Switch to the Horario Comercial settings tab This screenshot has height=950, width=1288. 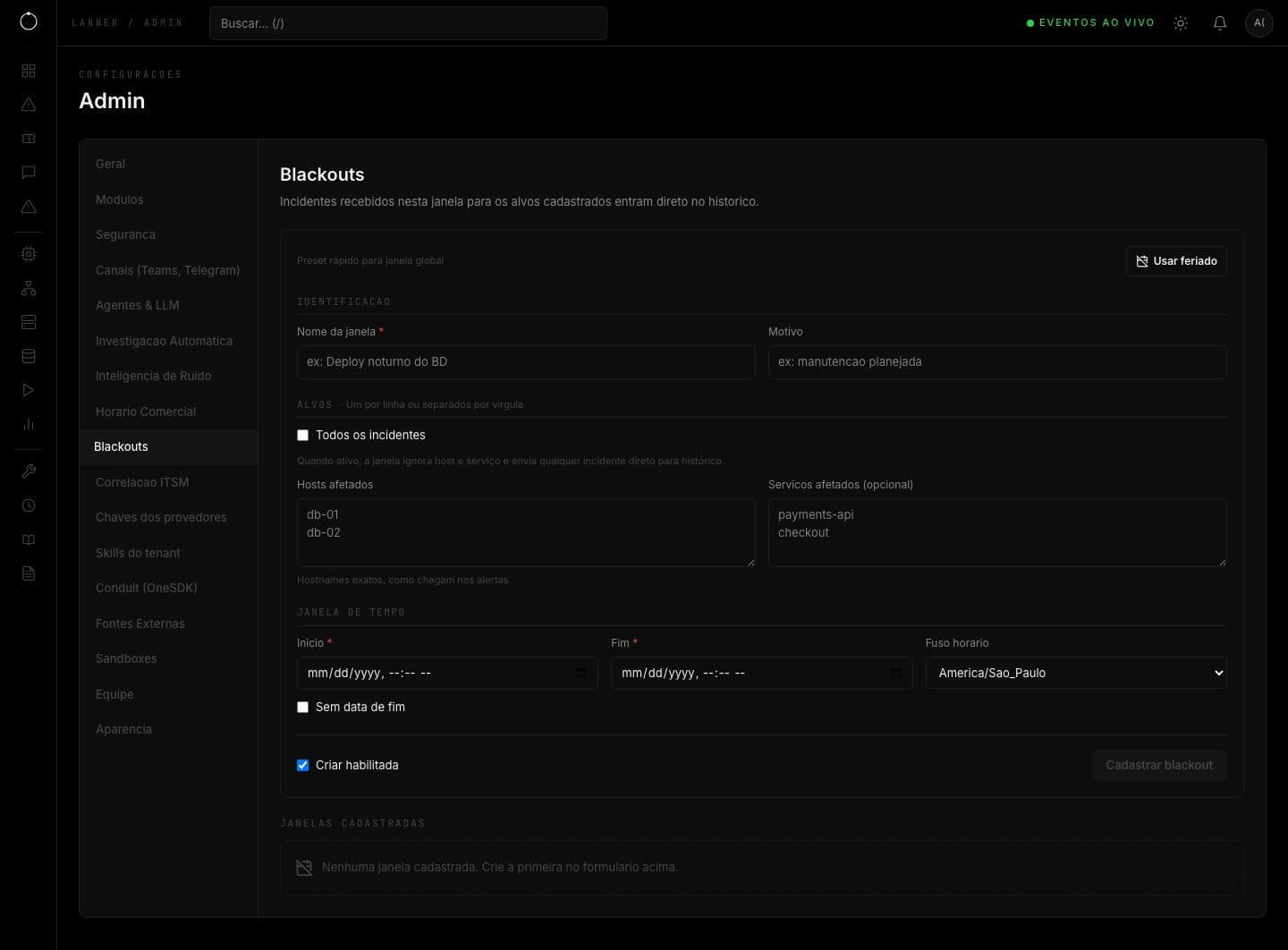146,411
